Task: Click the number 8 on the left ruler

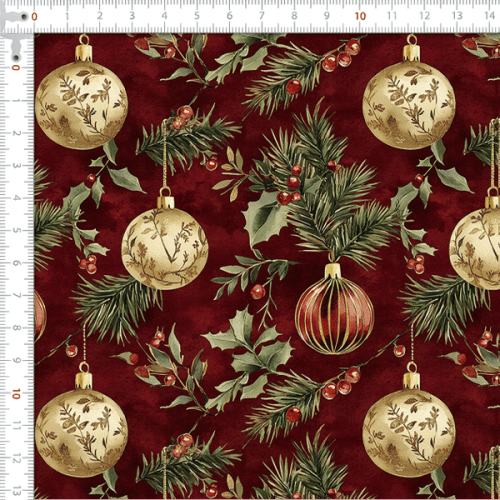Action: tap(16, 328)
